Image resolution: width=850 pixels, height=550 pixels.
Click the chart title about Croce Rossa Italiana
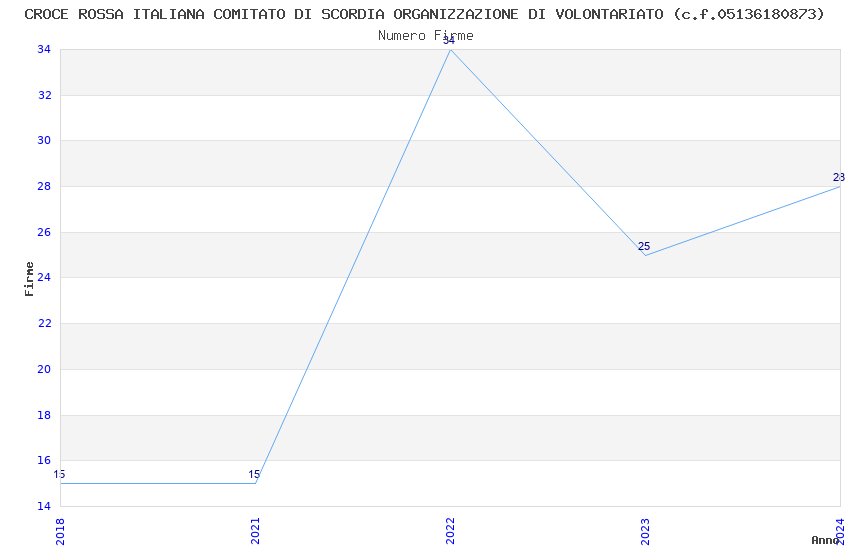tap(424, 15)
